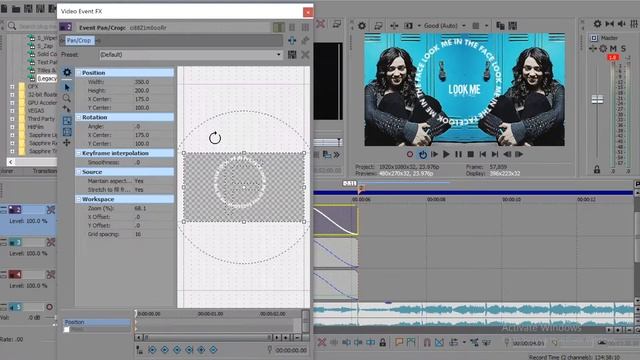Switch to the Transitions tab
Image resolution: width=640 pixels, height=360 pixels.
point(44,171)
